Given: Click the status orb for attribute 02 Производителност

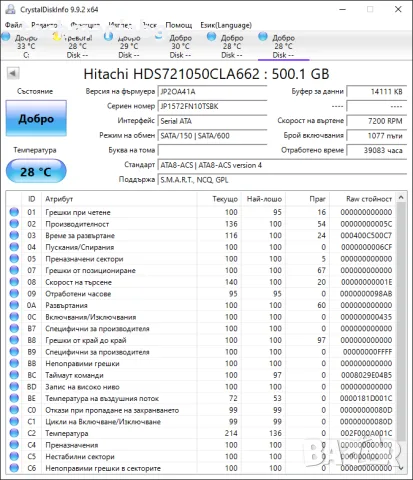Looking at the screenshot, I should [x=14, y=224].
